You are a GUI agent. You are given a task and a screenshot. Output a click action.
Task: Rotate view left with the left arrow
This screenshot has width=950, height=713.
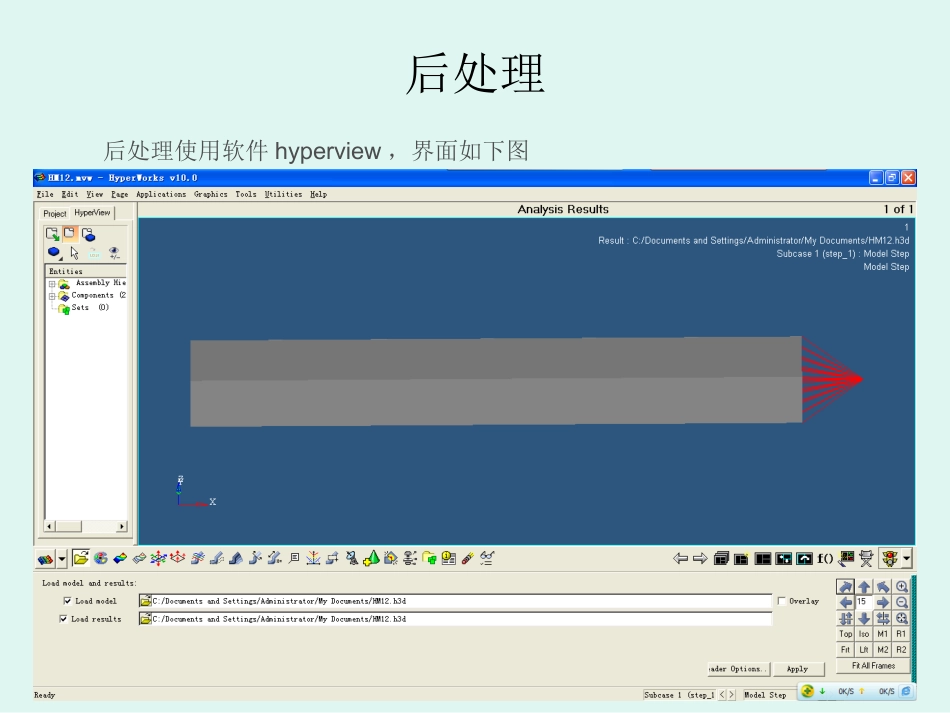[x=845, y=602]
